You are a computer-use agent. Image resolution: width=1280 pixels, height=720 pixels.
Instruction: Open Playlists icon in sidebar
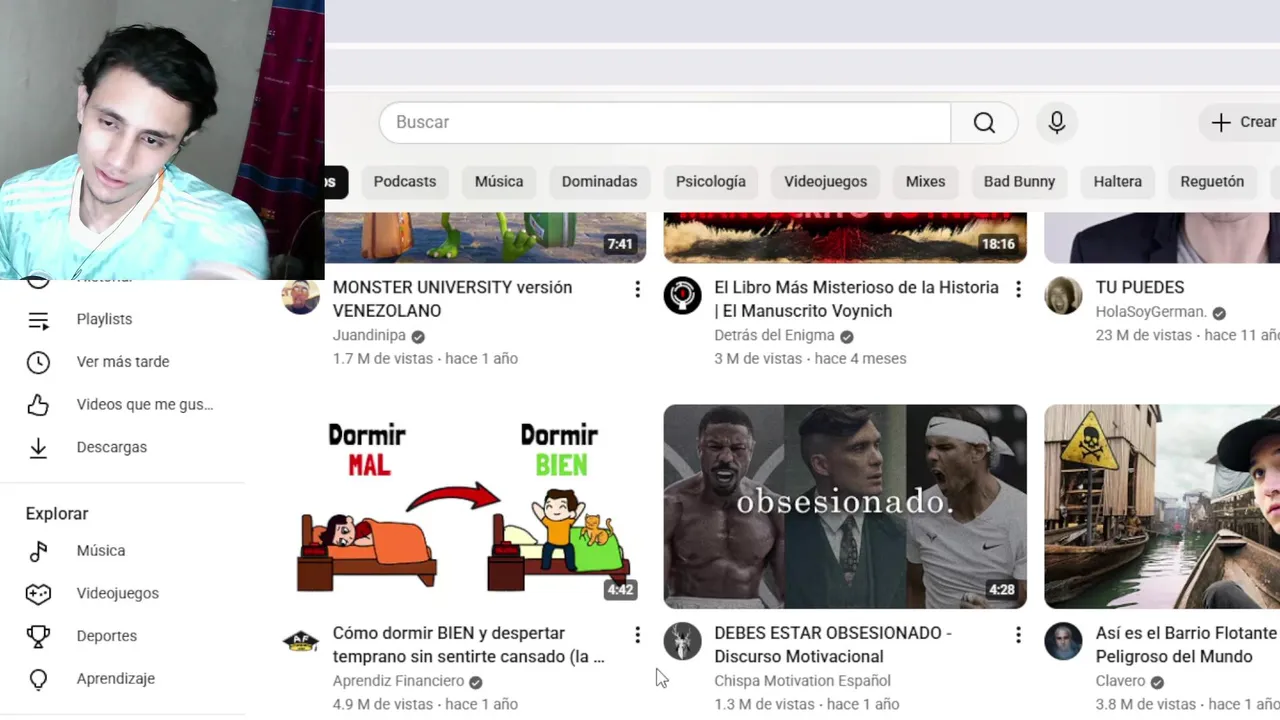tap(38, 320)
